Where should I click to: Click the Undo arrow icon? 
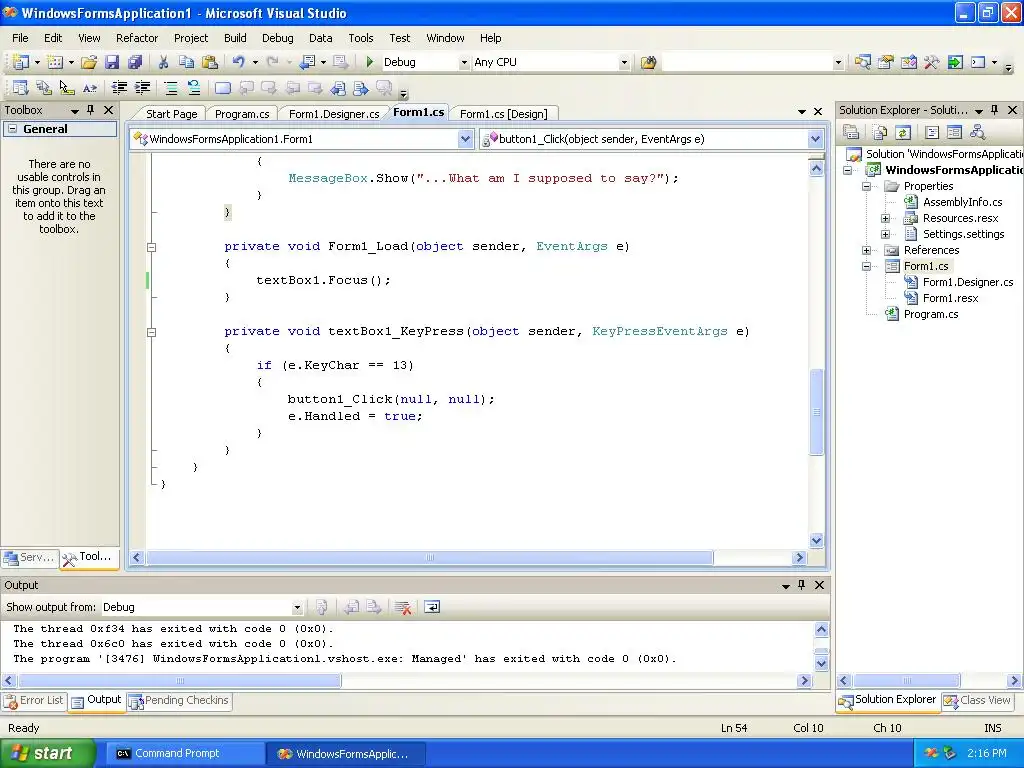tap(238, 62)
